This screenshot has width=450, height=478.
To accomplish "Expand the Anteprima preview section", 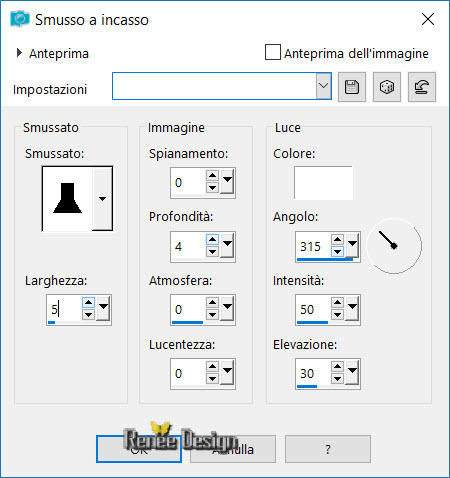I will (x=19, y=53).
